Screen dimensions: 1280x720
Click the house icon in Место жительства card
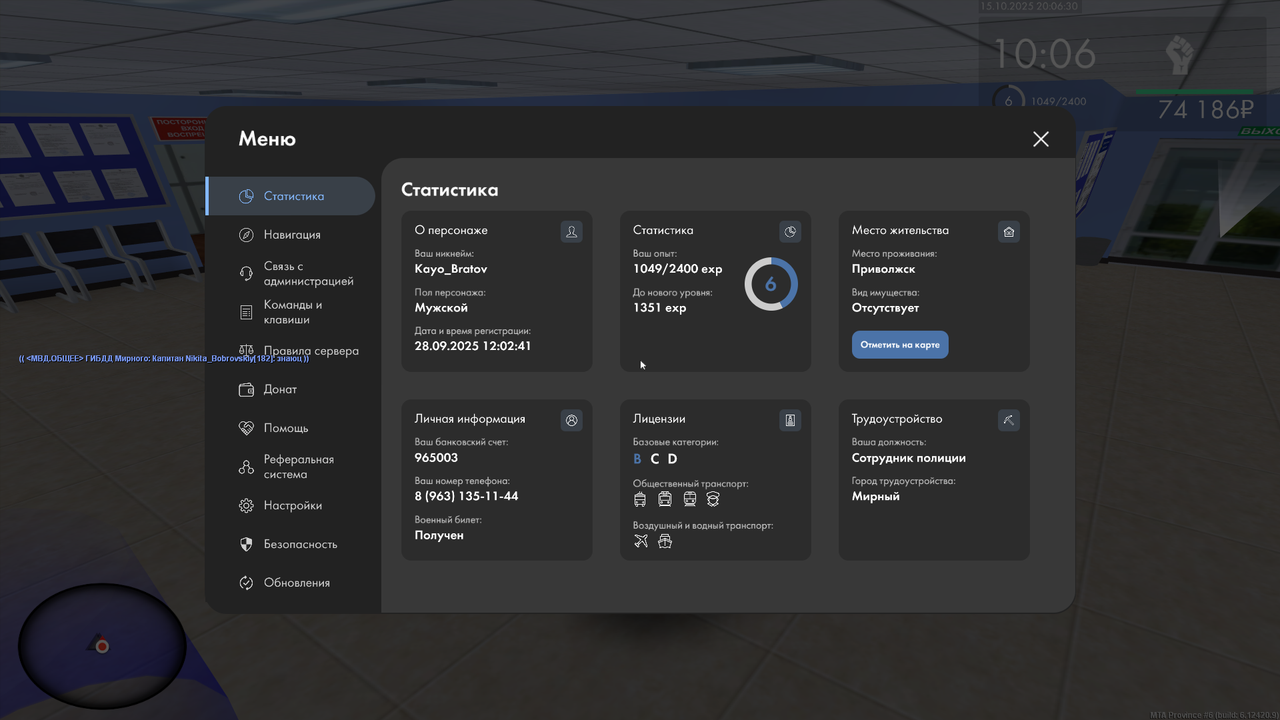(1009, 232)
